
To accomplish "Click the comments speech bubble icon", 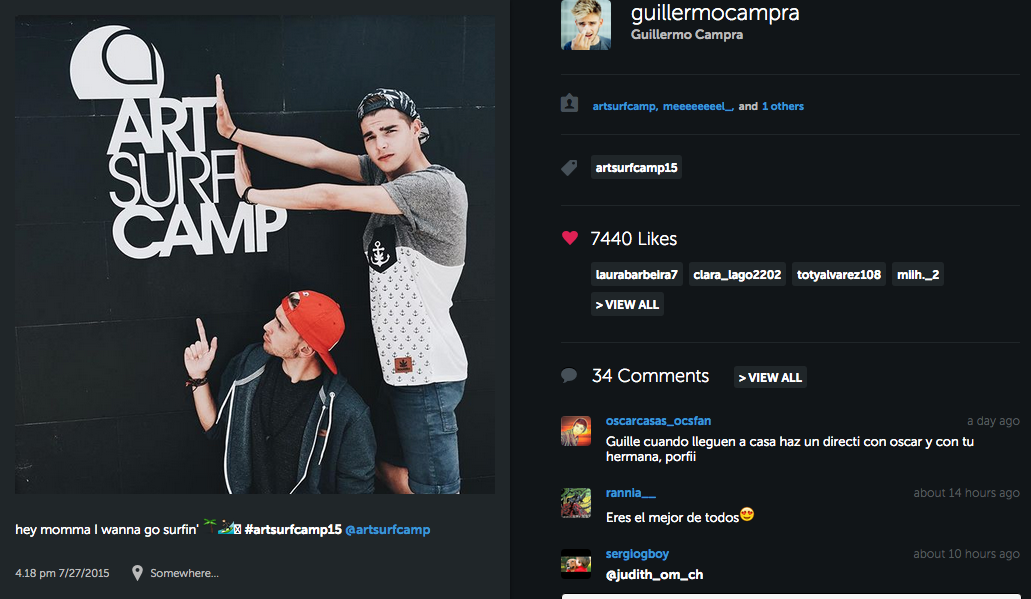I will (569, 375).
